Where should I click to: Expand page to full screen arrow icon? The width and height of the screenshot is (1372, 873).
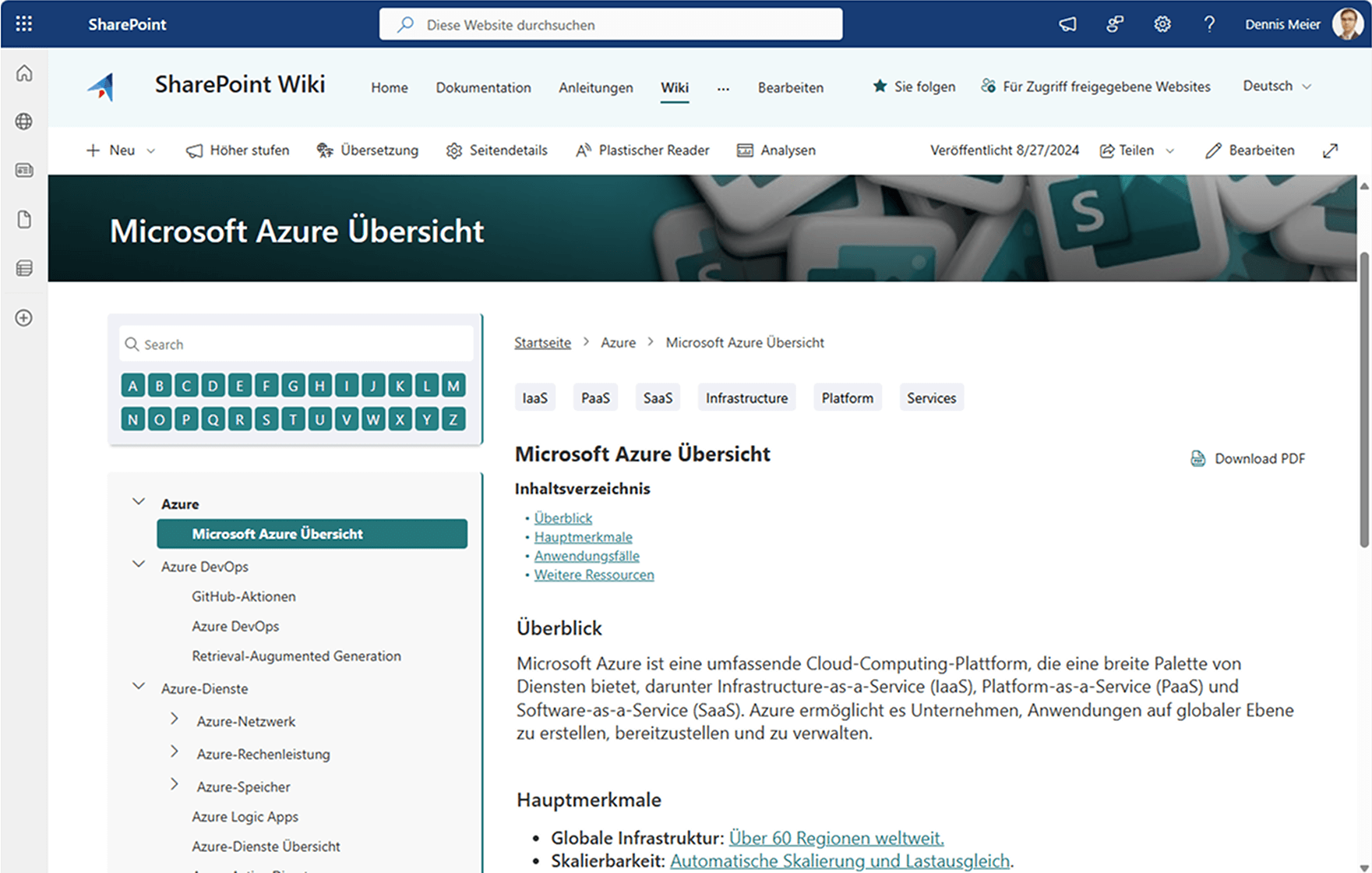(1330, 150)
